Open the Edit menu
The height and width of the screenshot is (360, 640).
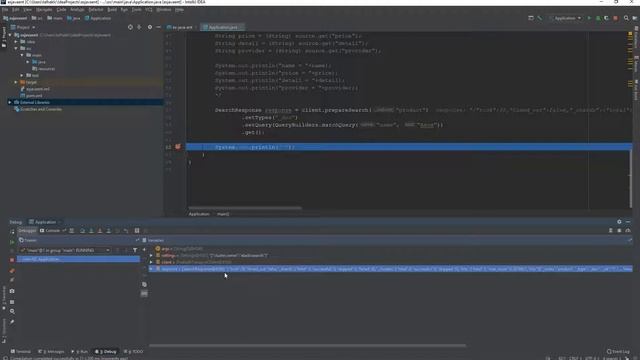tap(16, 9)
